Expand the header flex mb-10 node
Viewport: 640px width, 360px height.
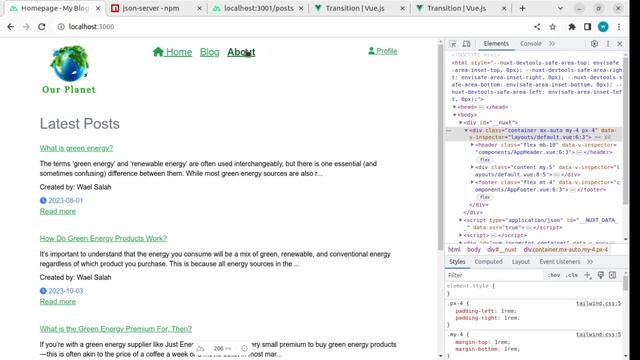(x=472, y=145)
